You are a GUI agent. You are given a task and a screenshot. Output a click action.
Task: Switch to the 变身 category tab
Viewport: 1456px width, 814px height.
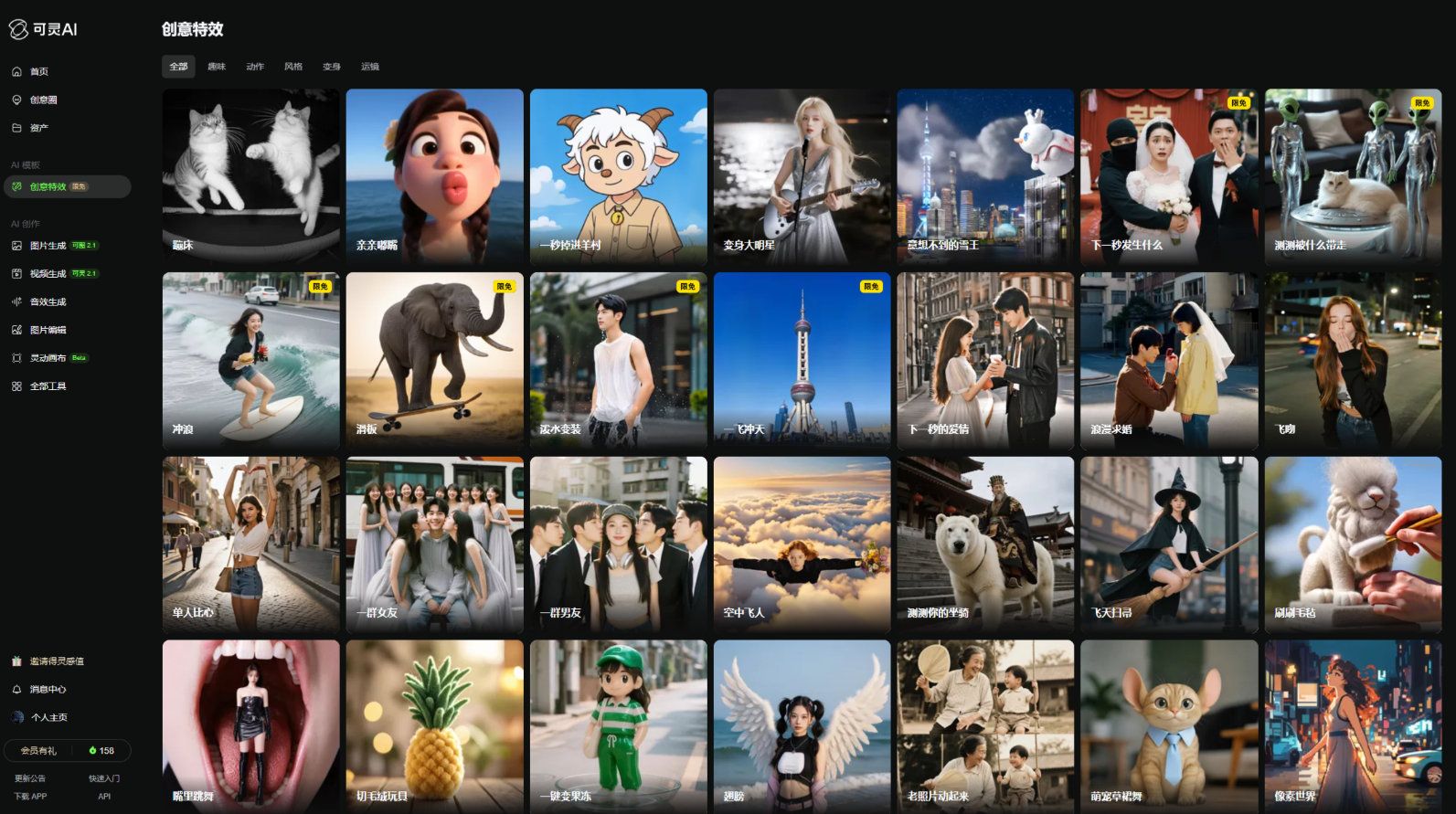point(332,67)
